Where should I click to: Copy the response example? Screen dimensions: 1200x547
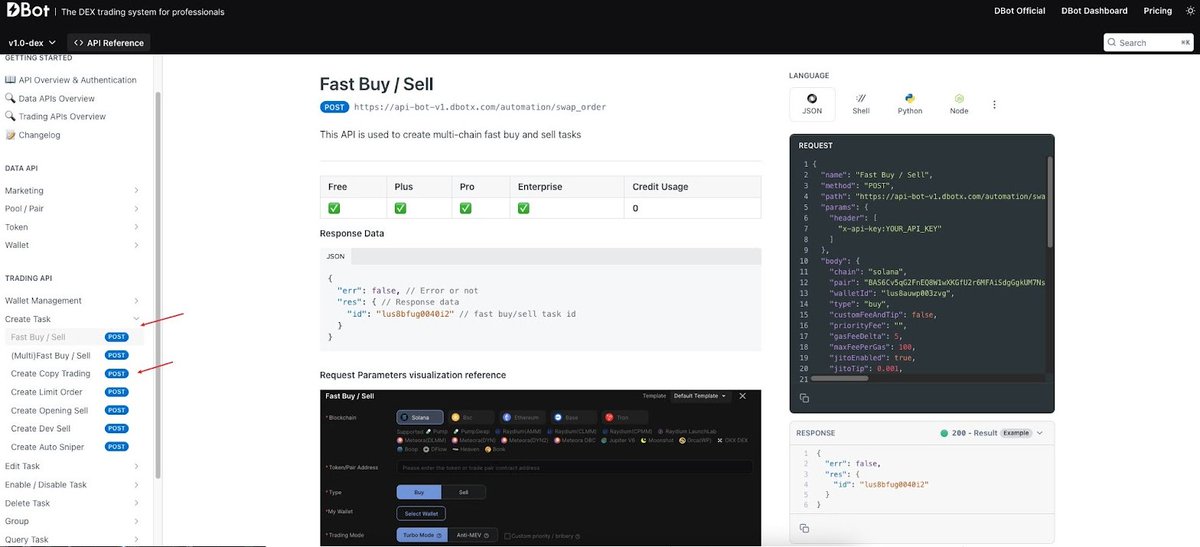[804, 527]
